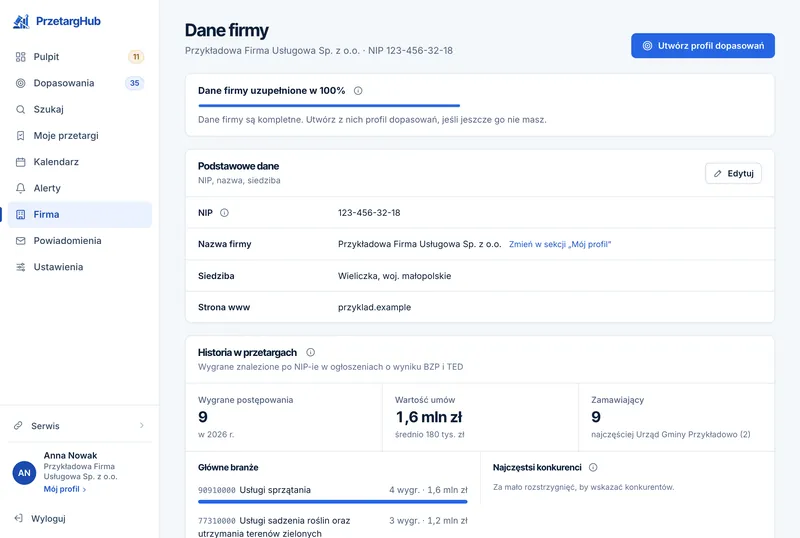Screen dimensions: 800x538
Task: Click the Kalendarz calendar icon
Action: pos(20,162)
